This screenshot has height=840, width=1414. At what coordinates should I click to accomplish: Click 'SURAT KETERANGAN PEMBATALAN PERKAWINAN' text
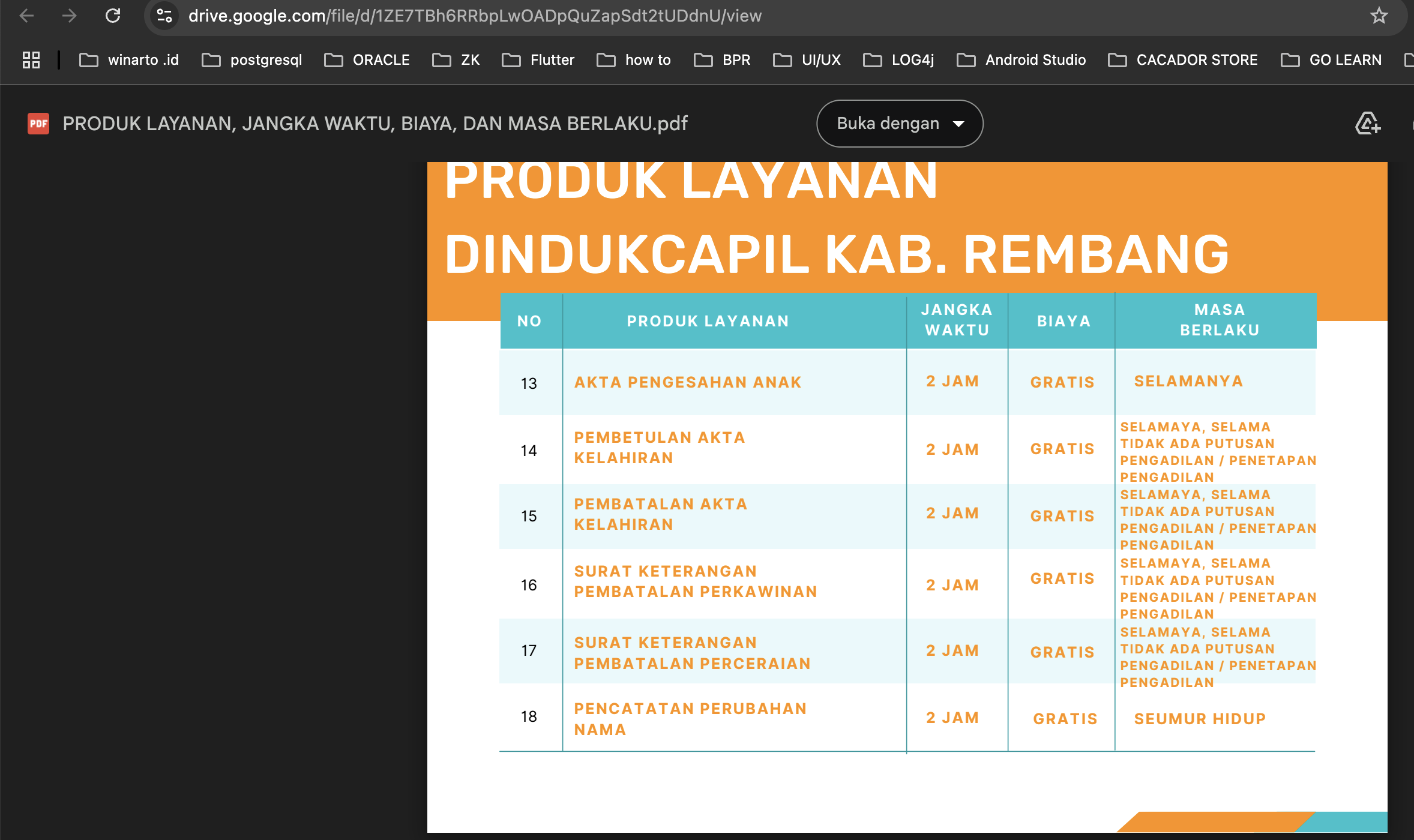(696, 581)
